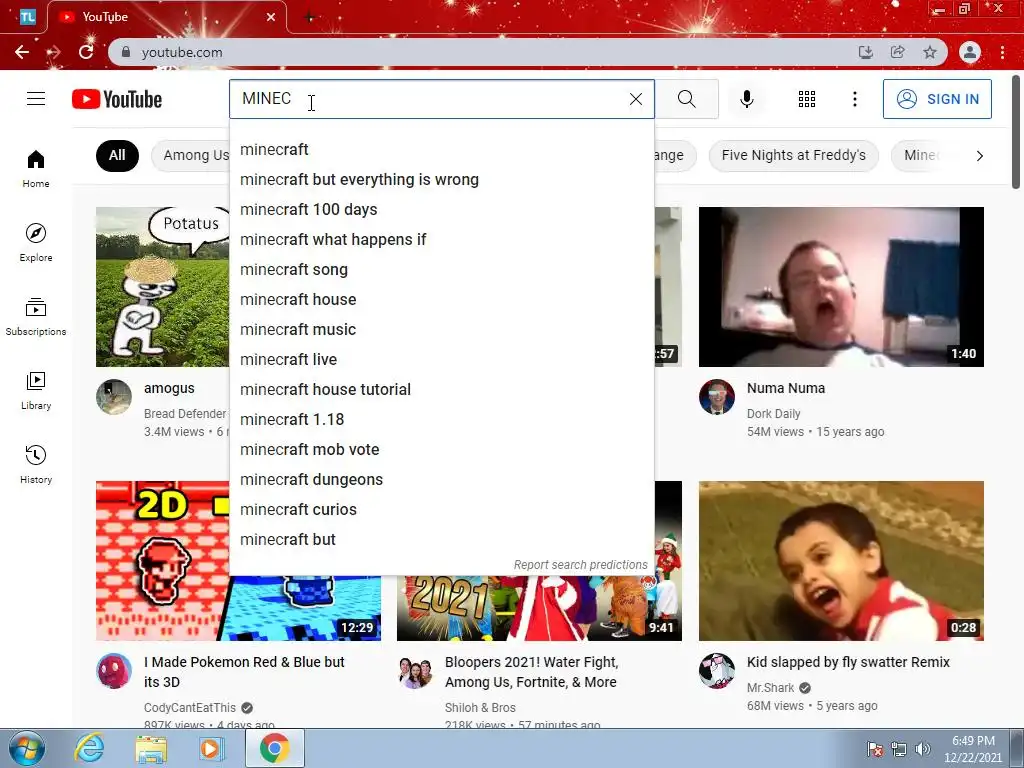The height and width of the screenshot is (768, 1024).
Task: Open Explore in the sidebar
Action: pos(36,242)
